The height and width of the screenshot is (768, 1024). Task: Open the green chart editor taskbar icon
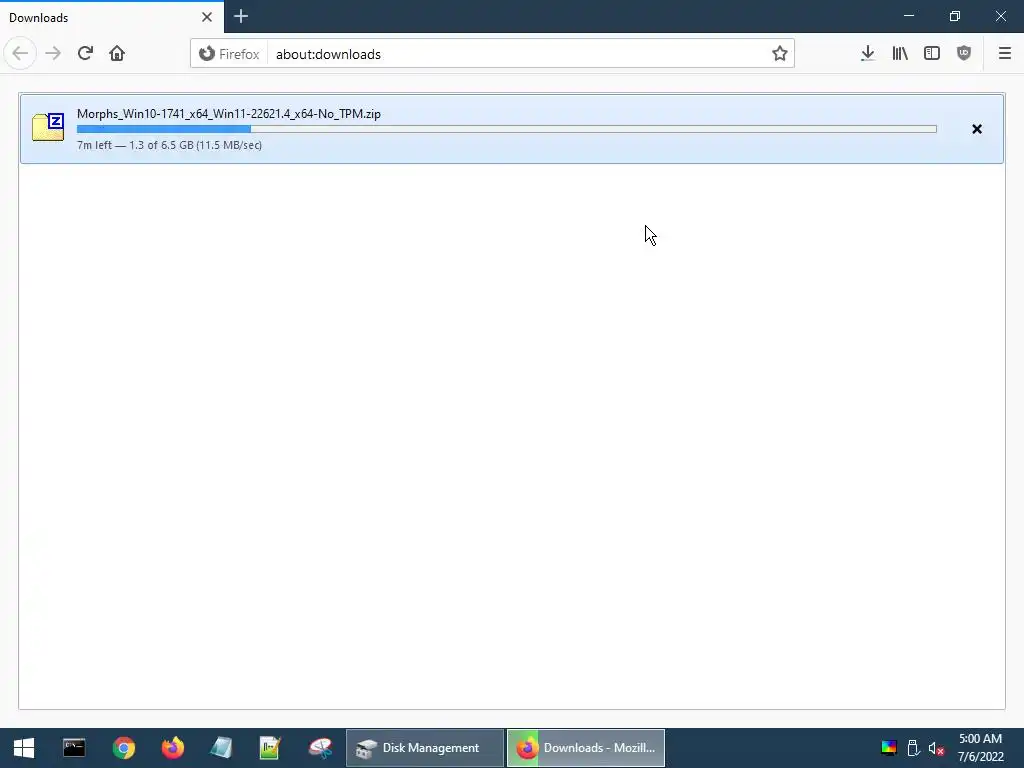point(270,748)
